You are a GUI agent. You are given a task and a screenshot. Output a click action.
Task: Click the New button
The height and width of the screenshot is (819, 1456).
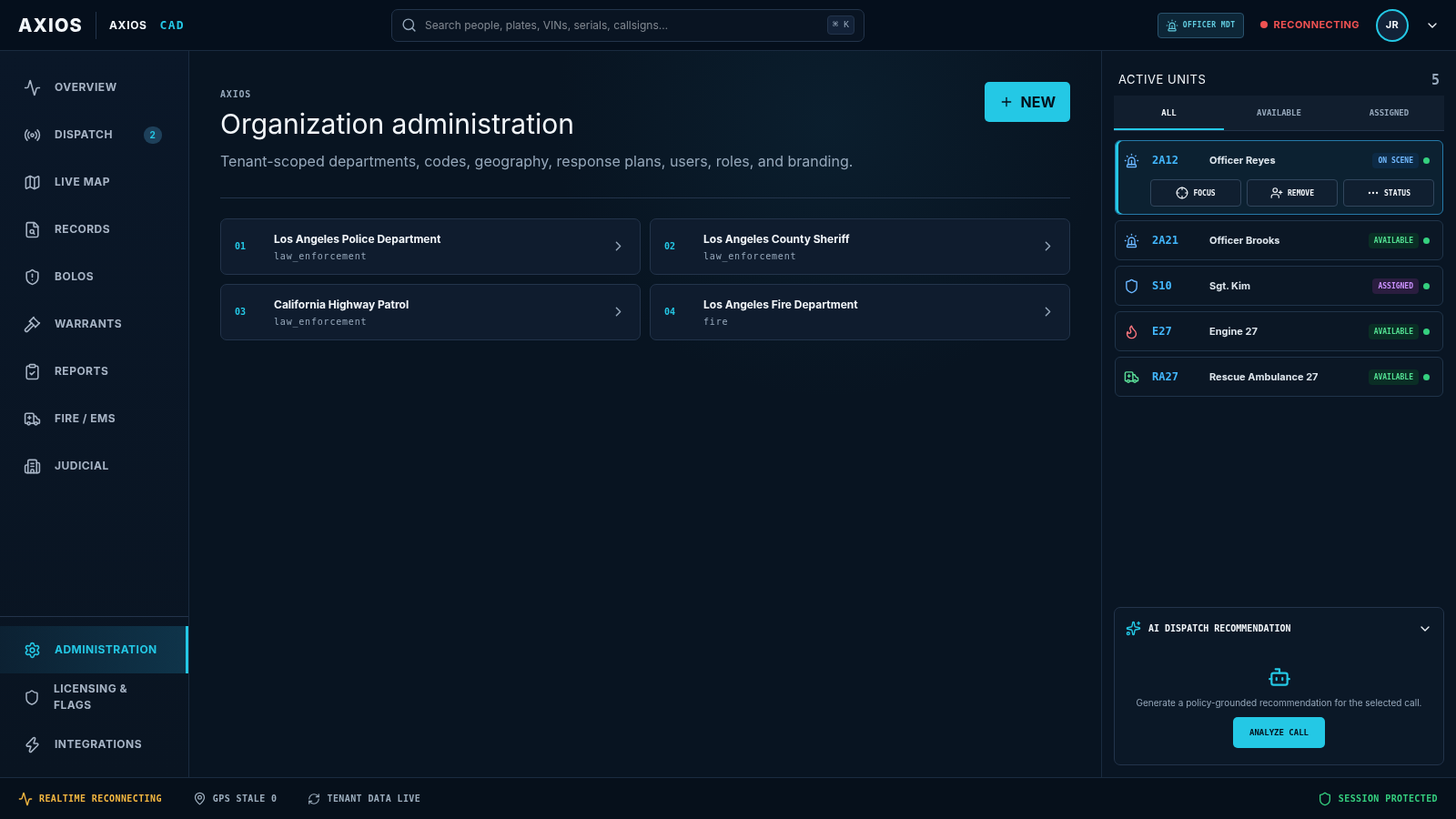click(x=1027, y=102)
